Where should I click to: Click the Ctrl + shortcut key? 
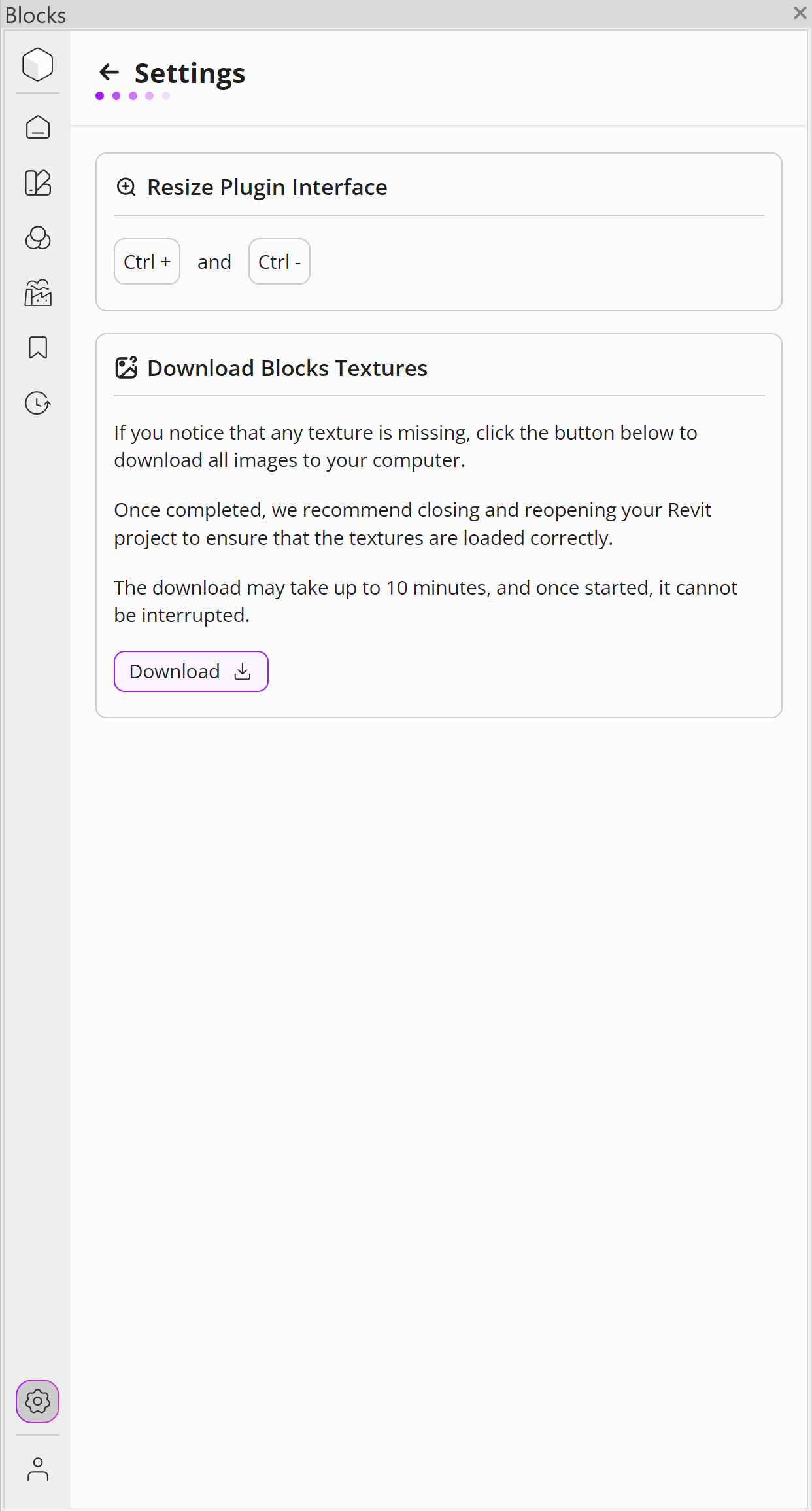pyautogui.click(x=147, y=262)
